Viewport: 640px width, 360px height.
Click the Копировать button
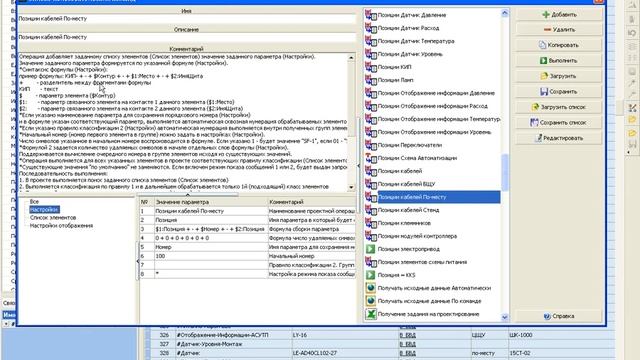point(559,45)
